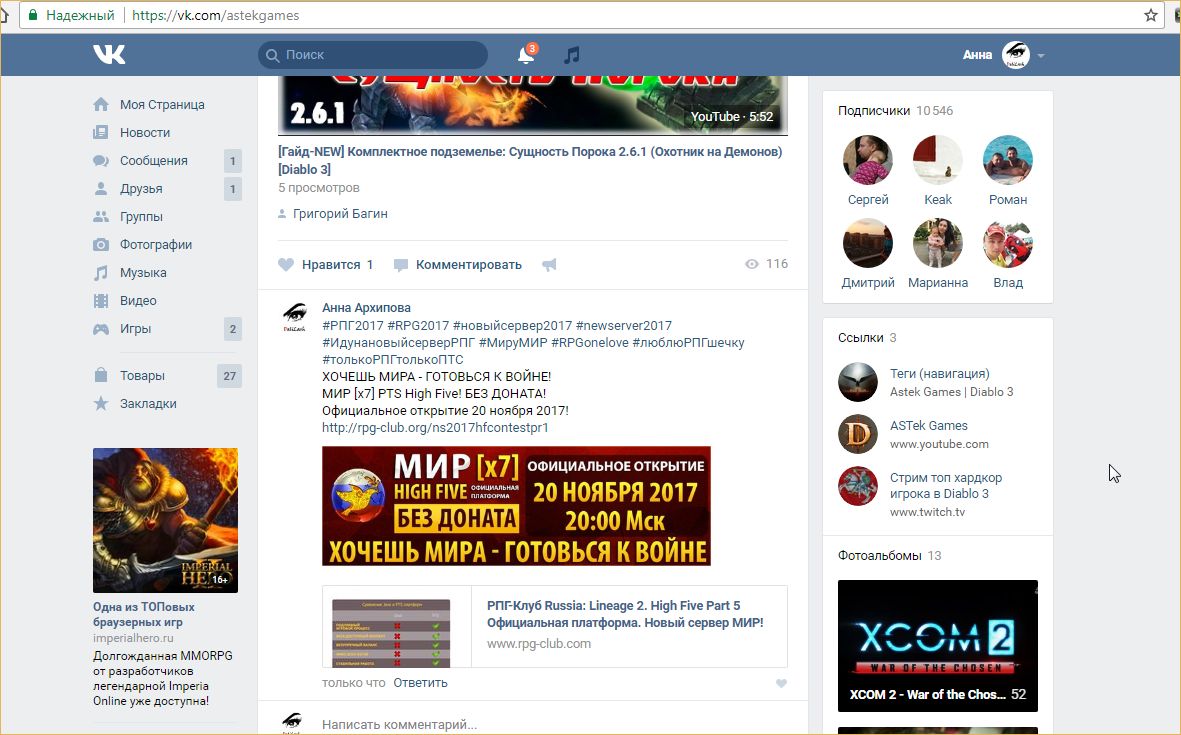Open XCOM 2 War of the Chosen album
Viewport: 1181px width, 735px height.
click(938, 646)
